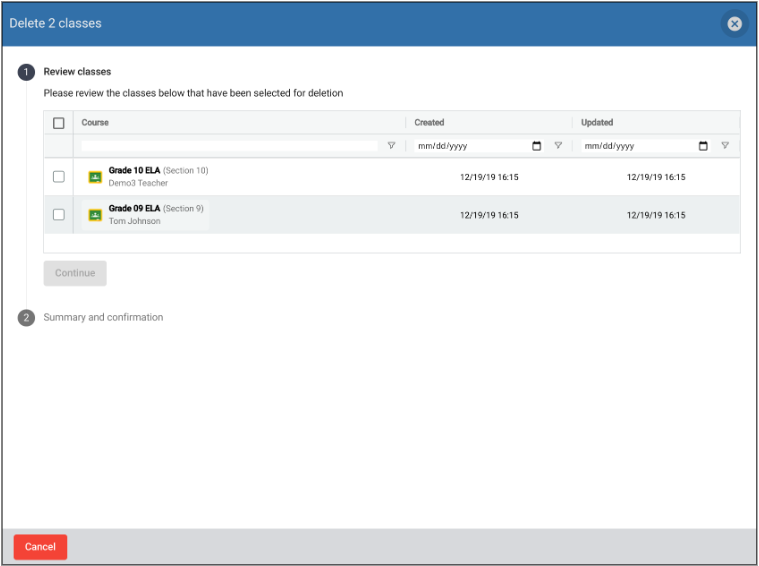Open the Created date calendar picker icon

point(537,146)
